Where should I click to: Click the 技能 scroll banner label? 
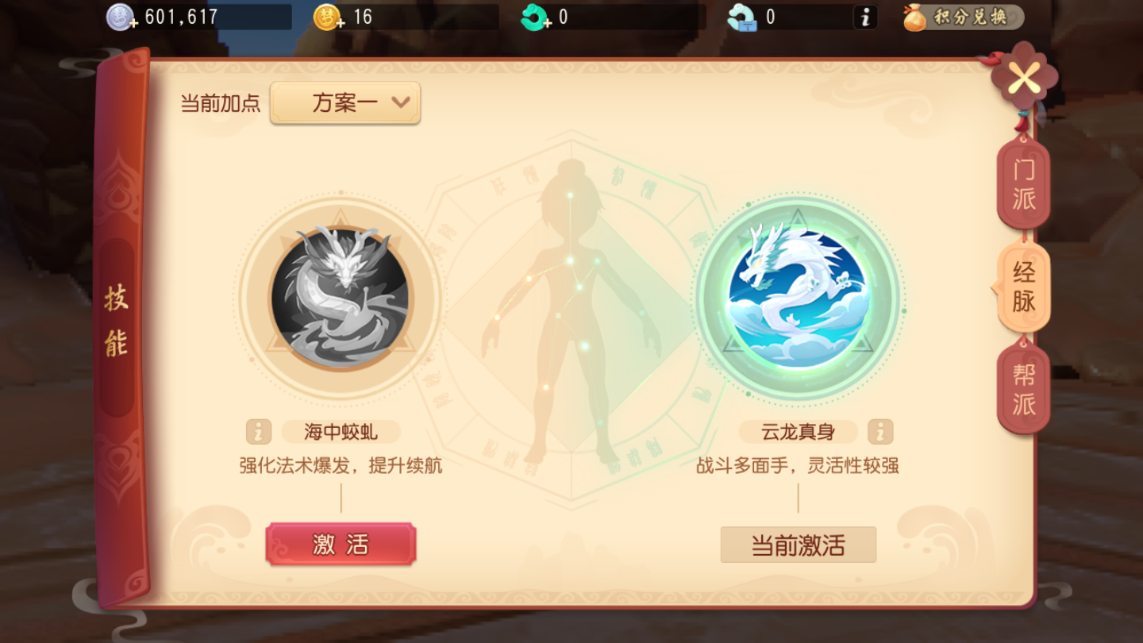click(x=117, y=321)
